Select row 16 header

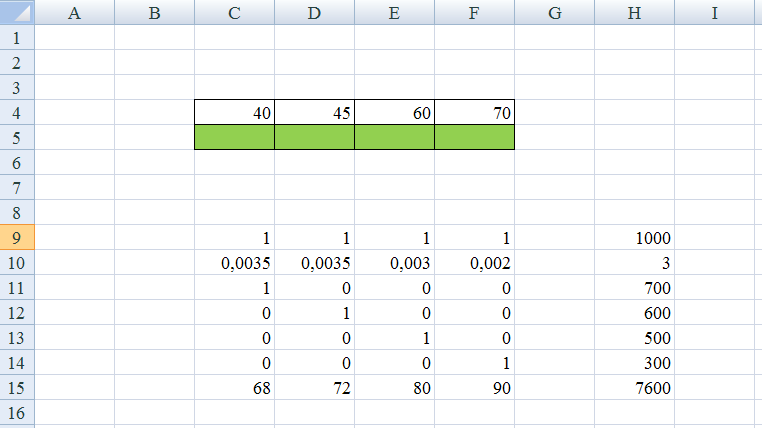click(x=17, y=412)
